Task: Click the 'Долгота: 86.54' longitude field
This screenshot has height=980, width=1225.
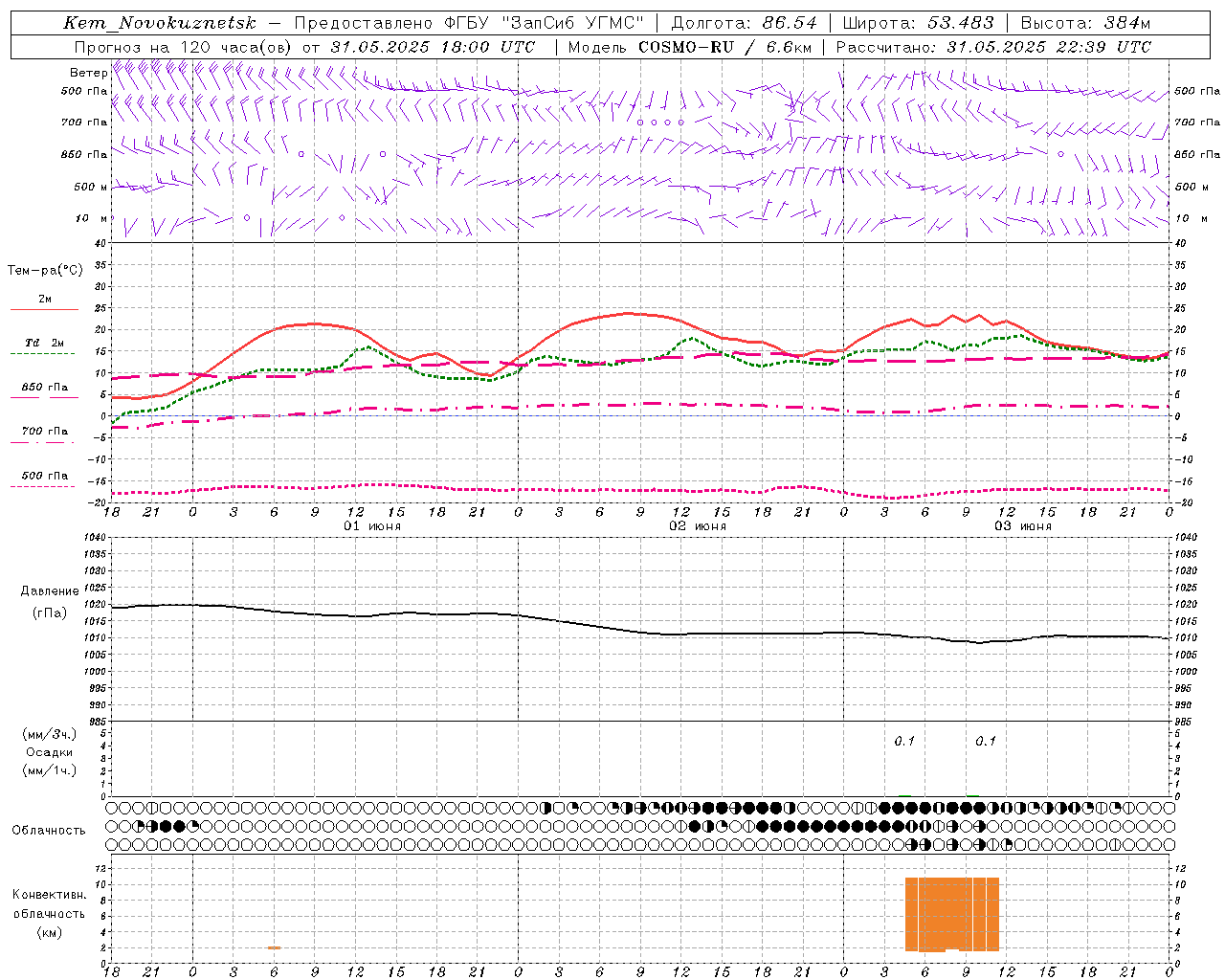Action: (744, 23)
